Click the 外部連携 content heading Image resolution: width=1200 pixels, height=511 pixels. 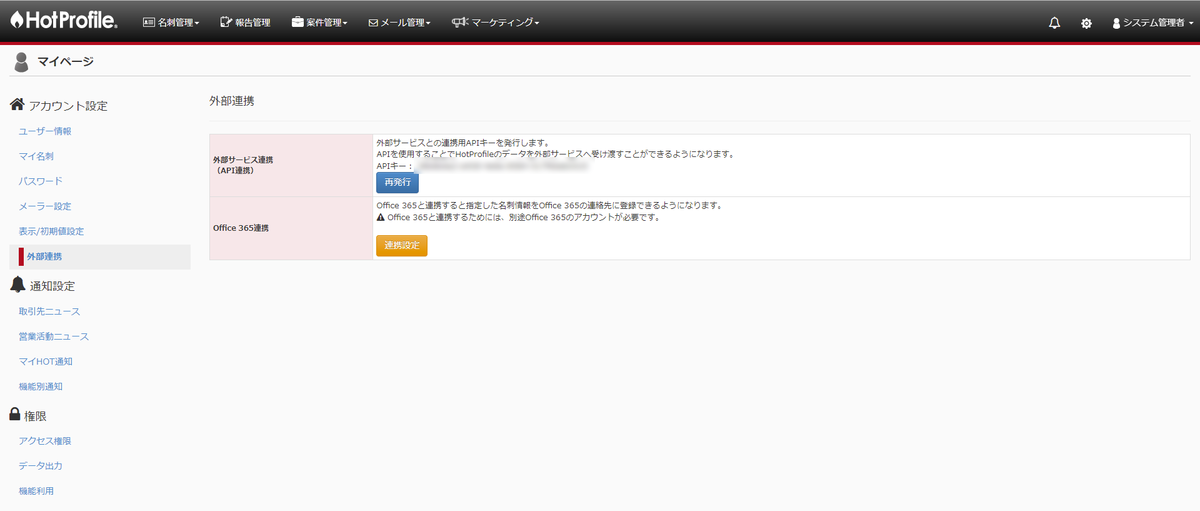point(231,101)
